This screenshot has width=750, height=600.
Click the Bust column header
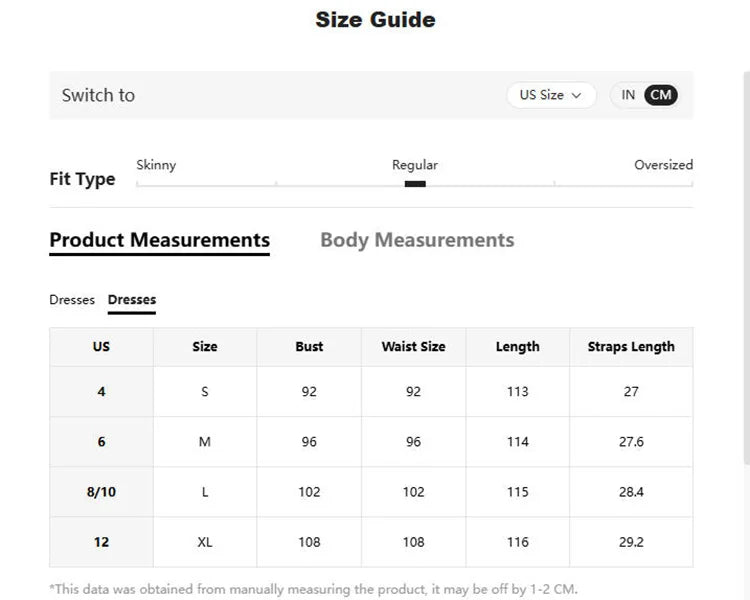click(309, 347)
